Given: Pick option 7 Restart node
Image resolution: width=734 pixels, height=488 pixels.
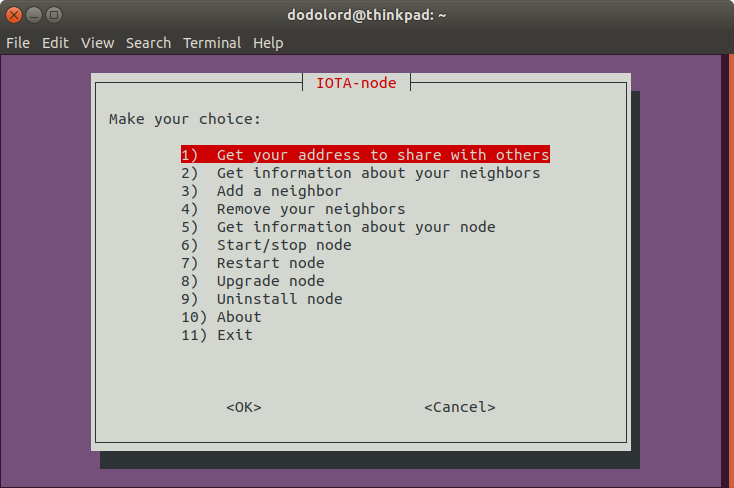Looking at the screenshot, I should [252, 263].
